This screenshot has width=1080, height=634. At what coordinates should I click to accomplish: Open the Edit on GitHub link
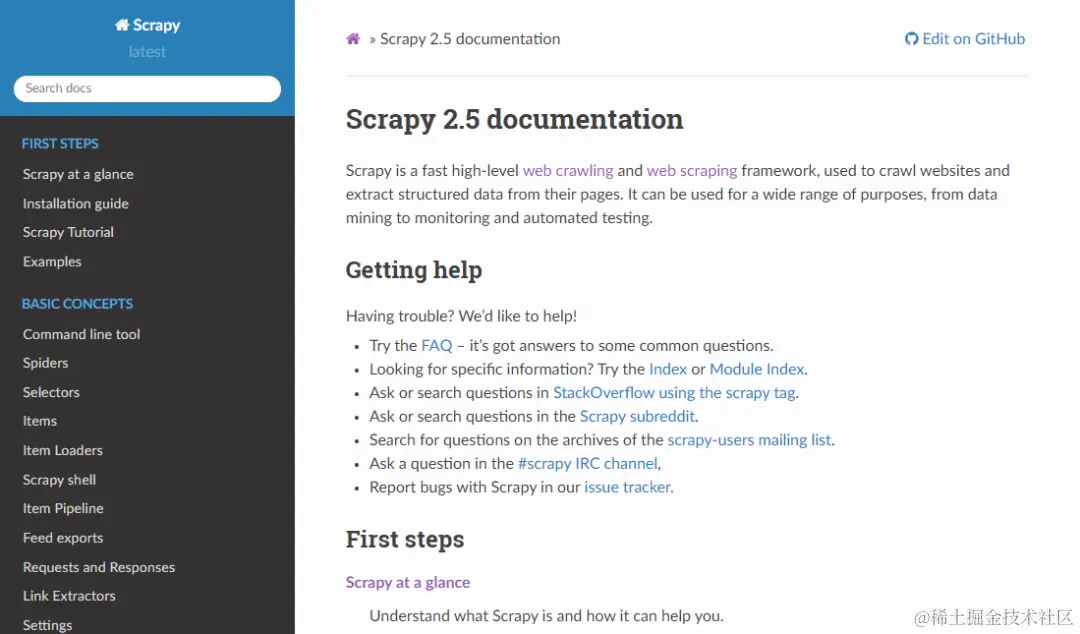coord(965,39)
